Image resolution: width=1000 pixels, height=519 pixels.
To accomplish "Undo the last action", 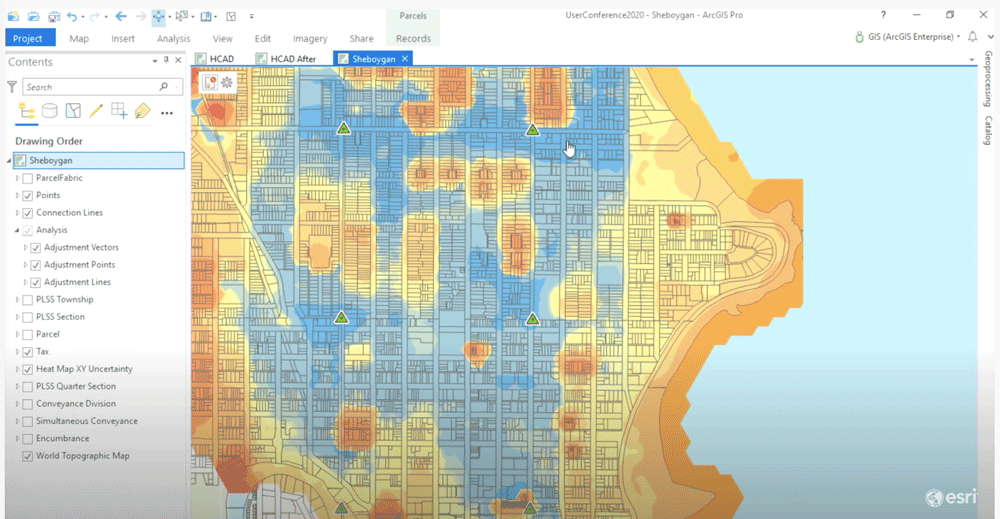I will click(71, 16).
